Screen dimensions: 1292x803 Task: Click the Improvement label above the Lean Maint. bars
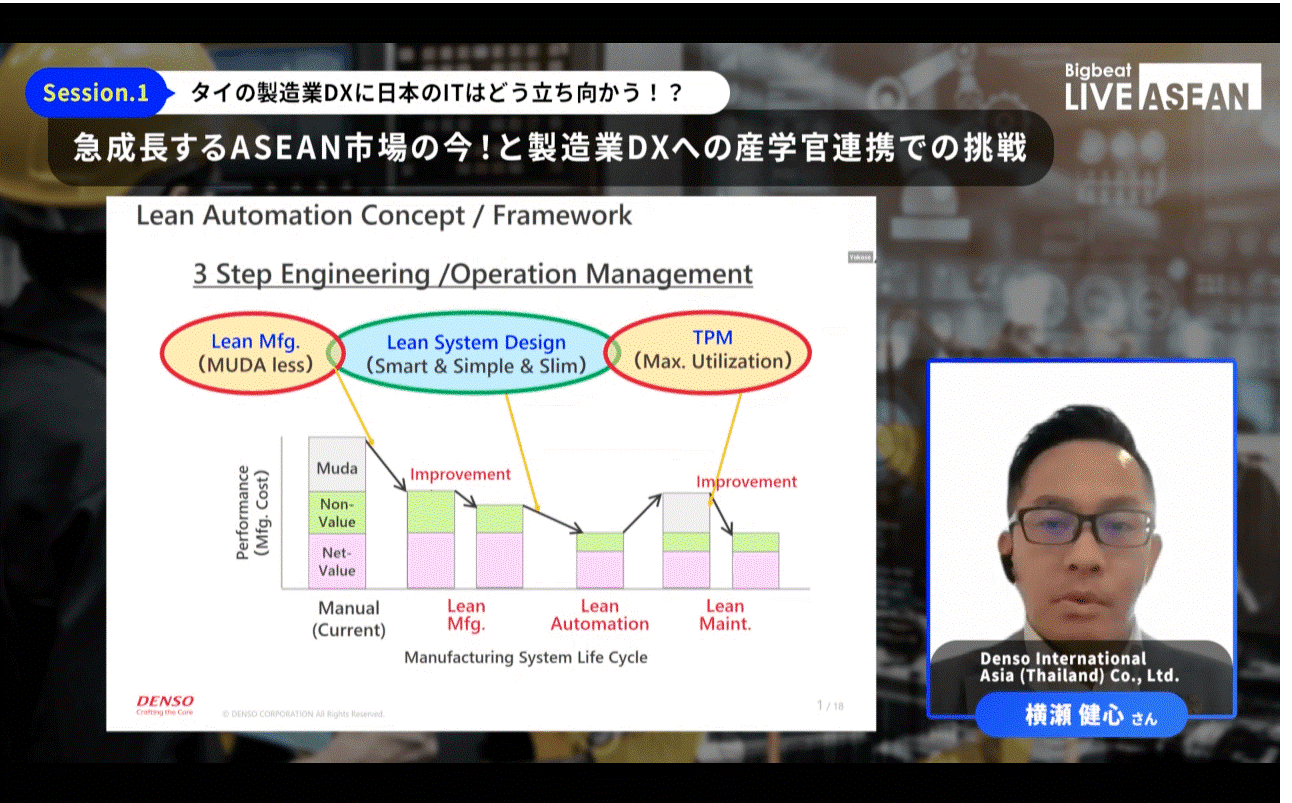(747, 481)
